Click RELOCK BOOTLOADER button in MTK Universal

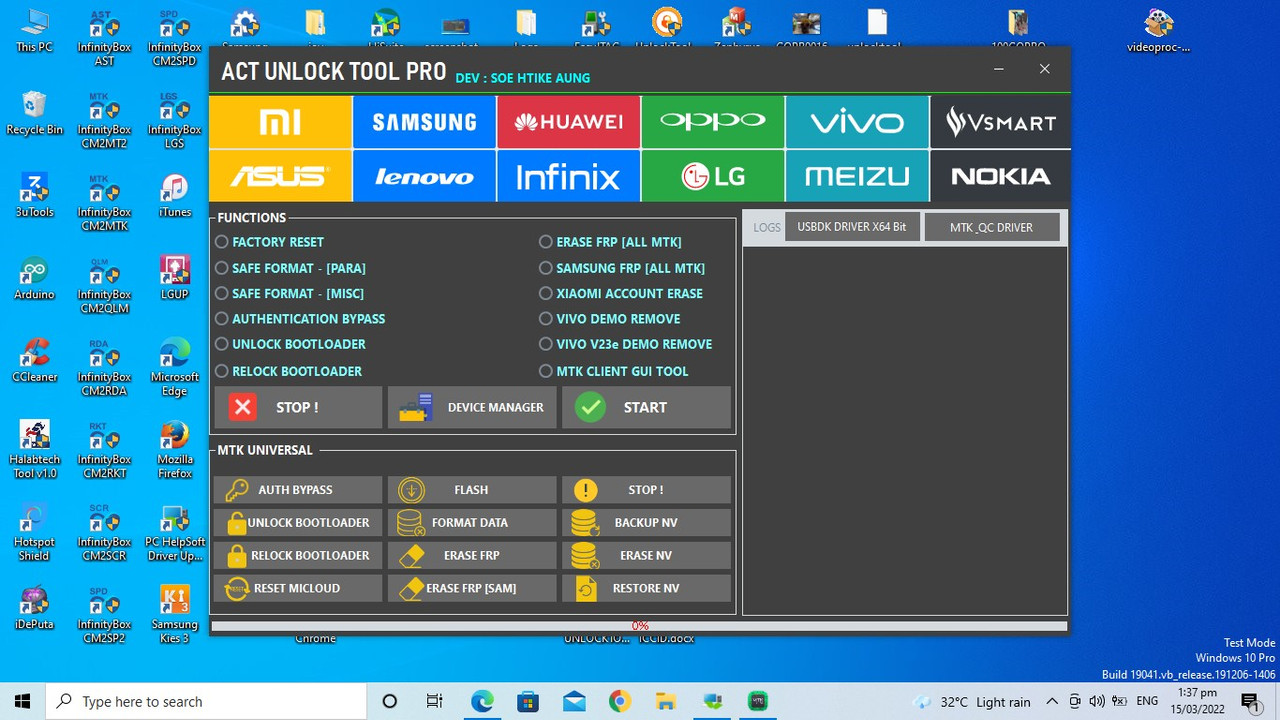298,556
